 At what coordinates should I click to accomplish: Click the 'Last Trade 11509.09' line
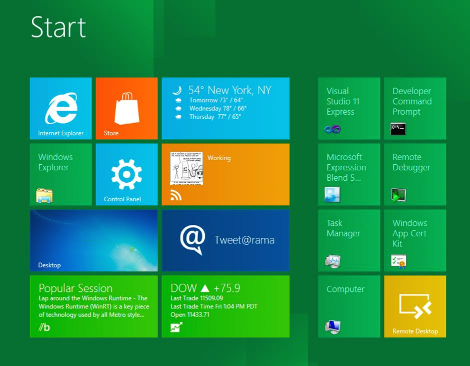click(x=197, y=298)
